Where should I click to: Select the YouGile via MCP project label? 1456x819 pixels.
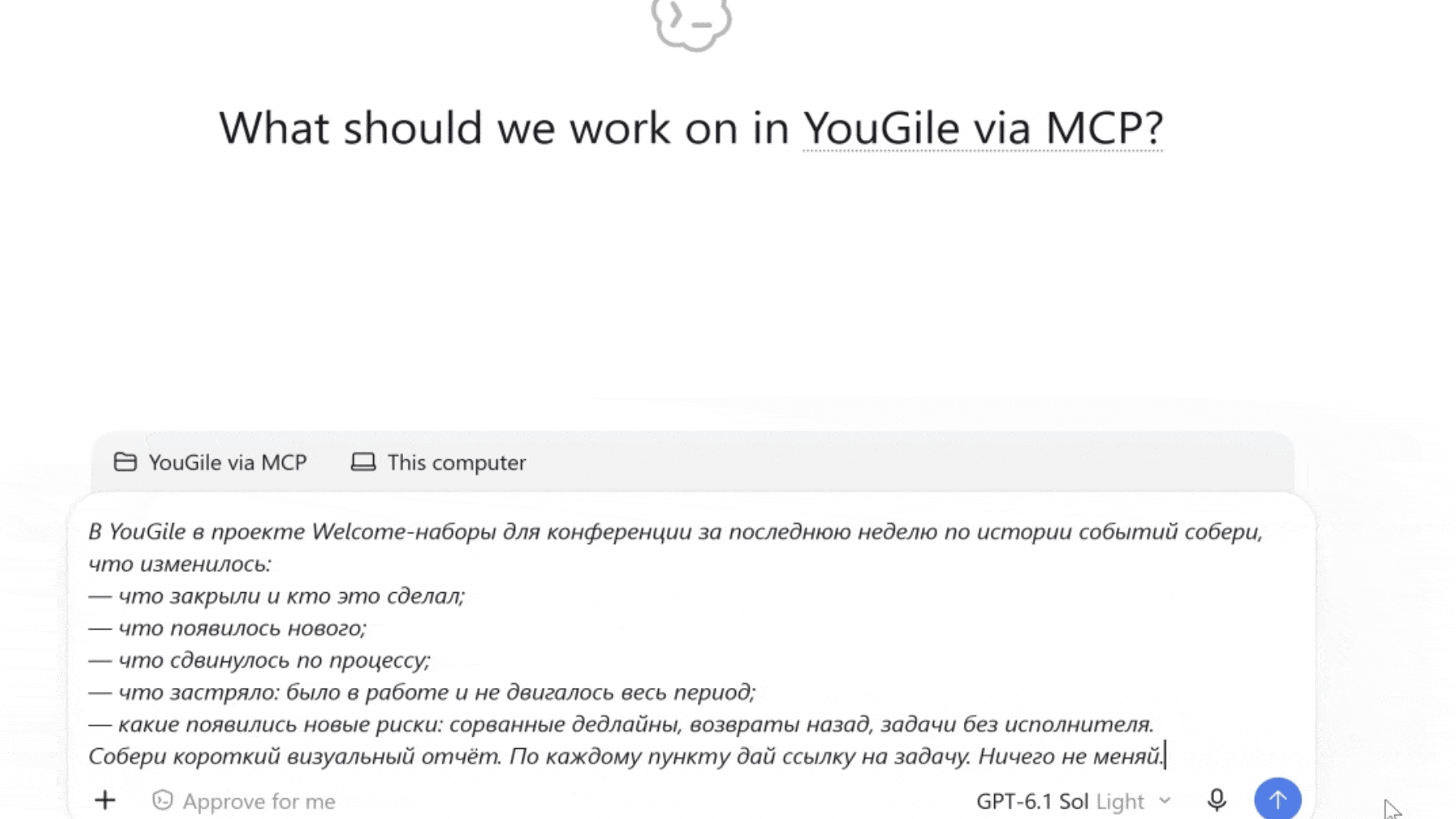coord(228,463)
